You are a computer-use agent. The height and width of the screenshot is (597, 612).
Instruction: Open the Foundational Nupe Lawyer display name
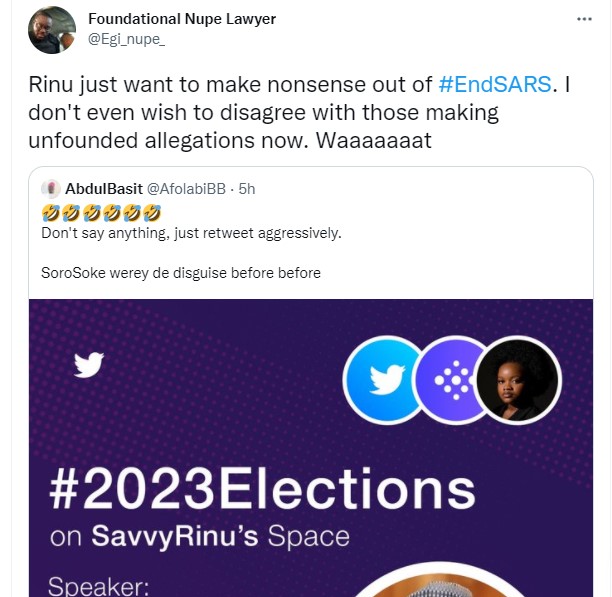(x=182, y=19)
